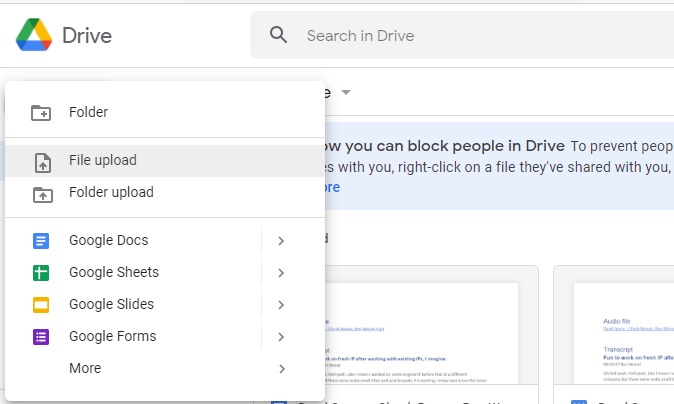
Task: Click the File upload icon
Action: pyautogui.click(x=43, y=163)
